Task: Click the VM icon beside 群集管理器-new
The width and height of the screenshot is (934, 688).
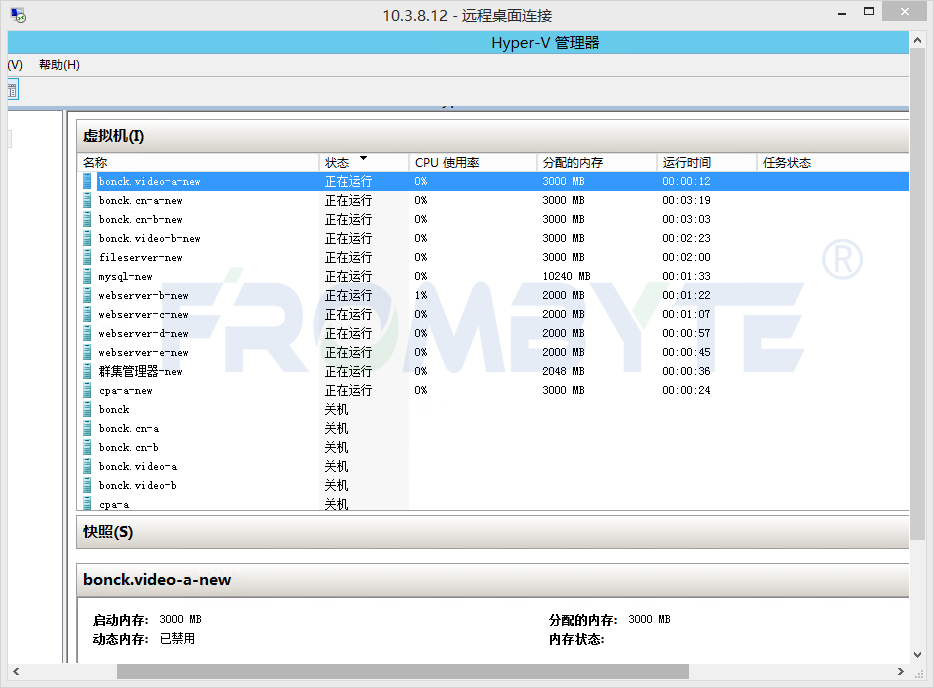Action: pos(88,371)
